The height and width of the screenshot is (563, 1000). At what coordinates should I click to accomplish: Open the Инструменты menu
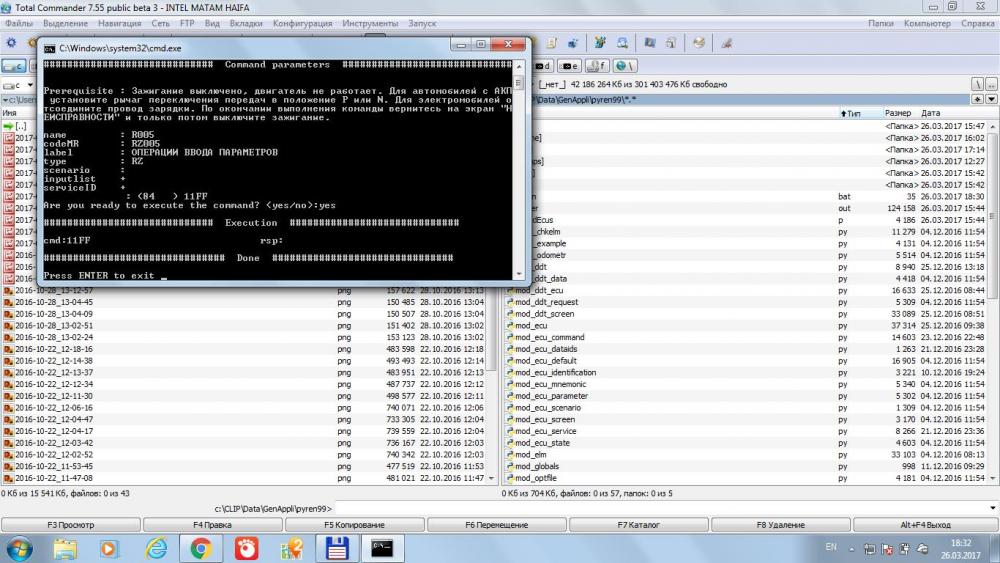pyautogui.click(x=370, y=23)
